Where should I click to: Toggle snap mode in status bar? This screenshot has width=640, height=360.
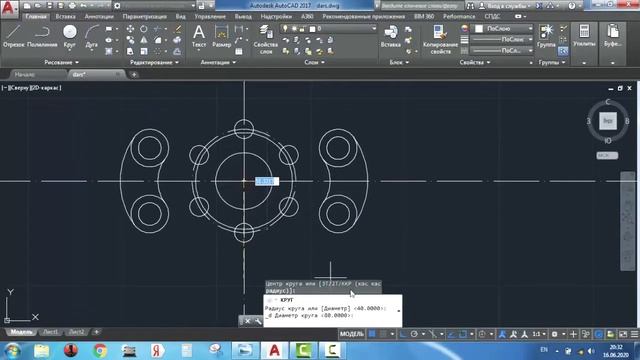(384, 334)
